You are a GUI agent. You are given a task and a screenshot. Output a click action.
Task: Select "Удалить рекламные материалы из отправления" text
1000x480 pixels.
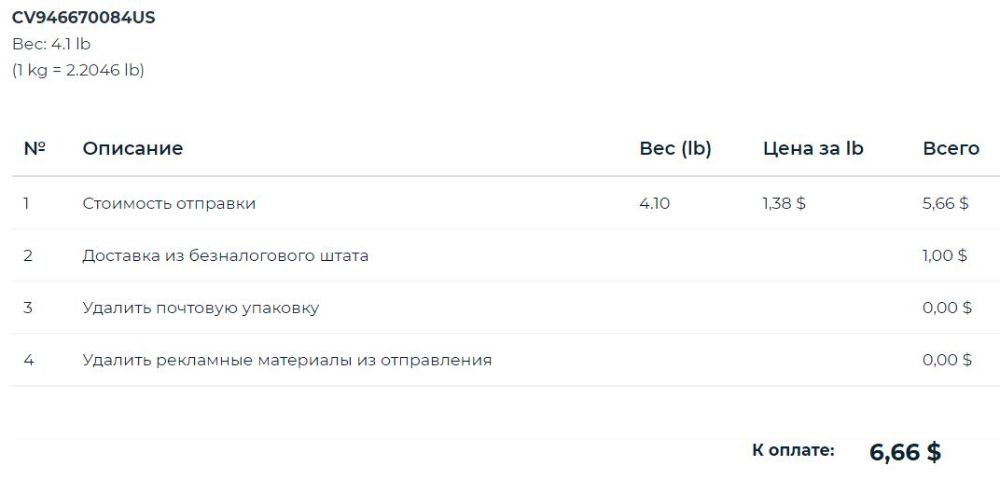click(287, 360)
